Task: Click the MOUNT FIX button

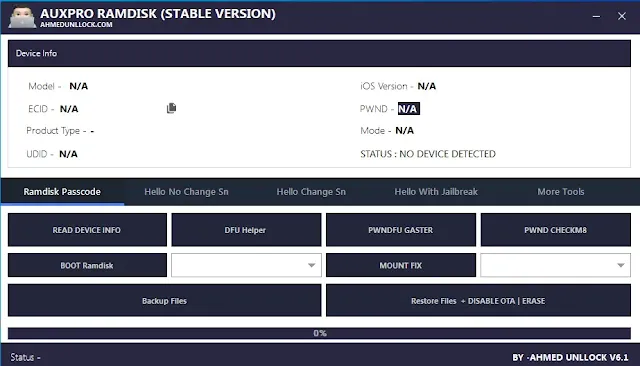Action: tap(401, 265)
